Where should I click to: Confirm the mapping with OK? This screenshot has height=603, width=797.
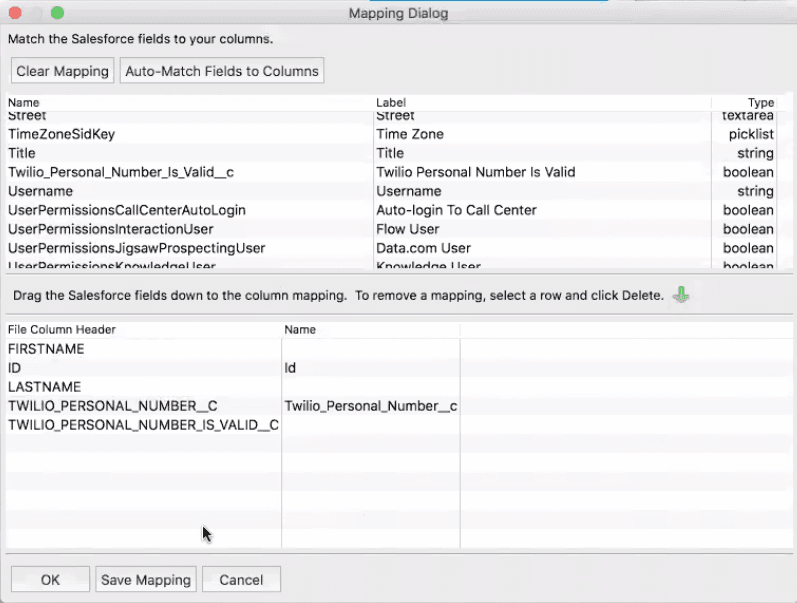(x=50, y=580)
